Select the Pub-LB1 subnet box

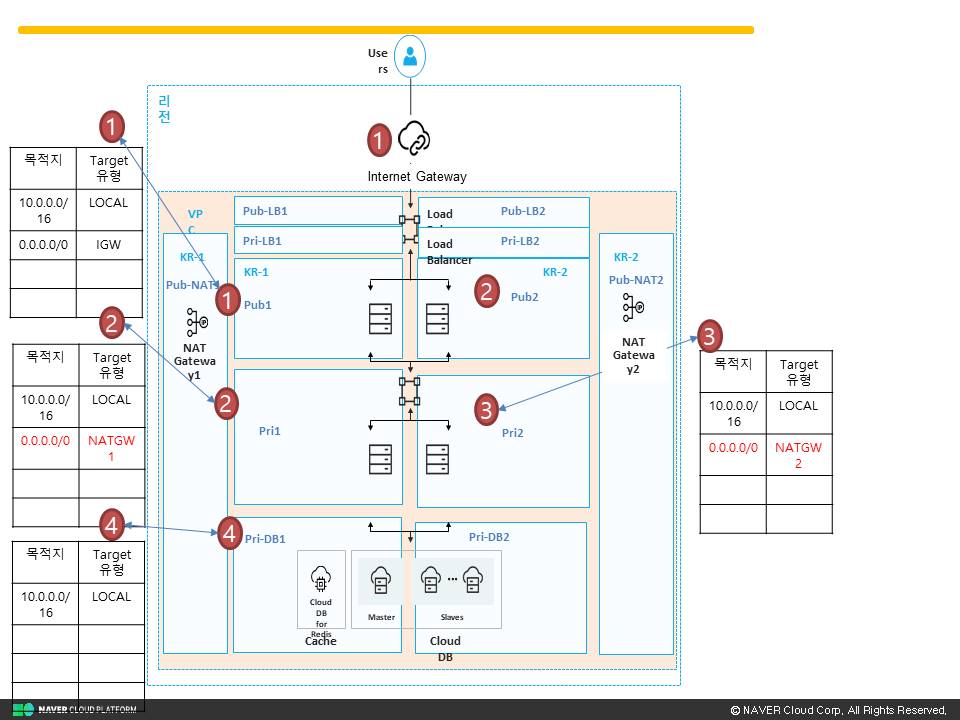point(318,211)
